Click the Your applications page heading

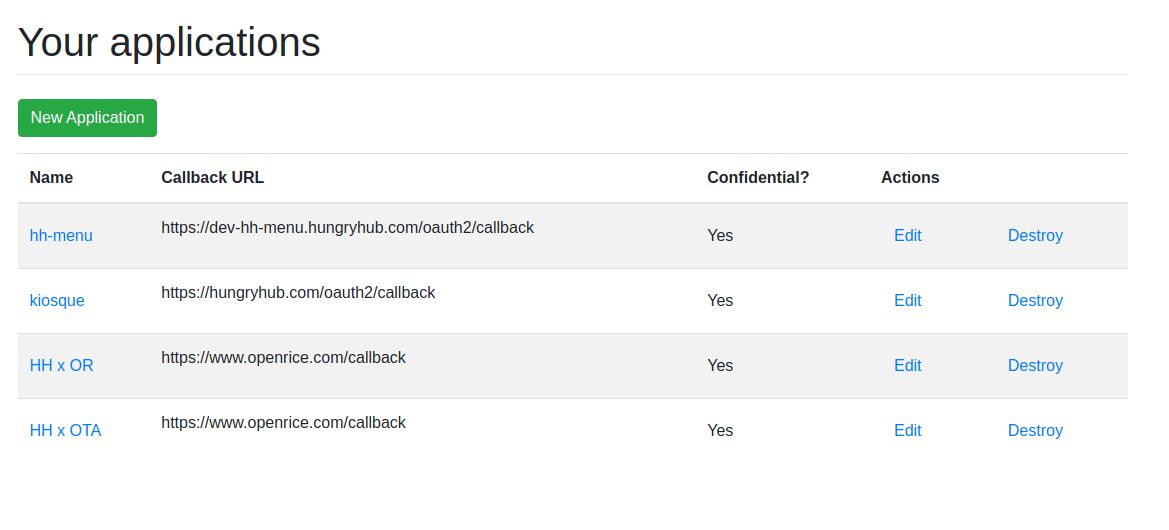[169, 42]
